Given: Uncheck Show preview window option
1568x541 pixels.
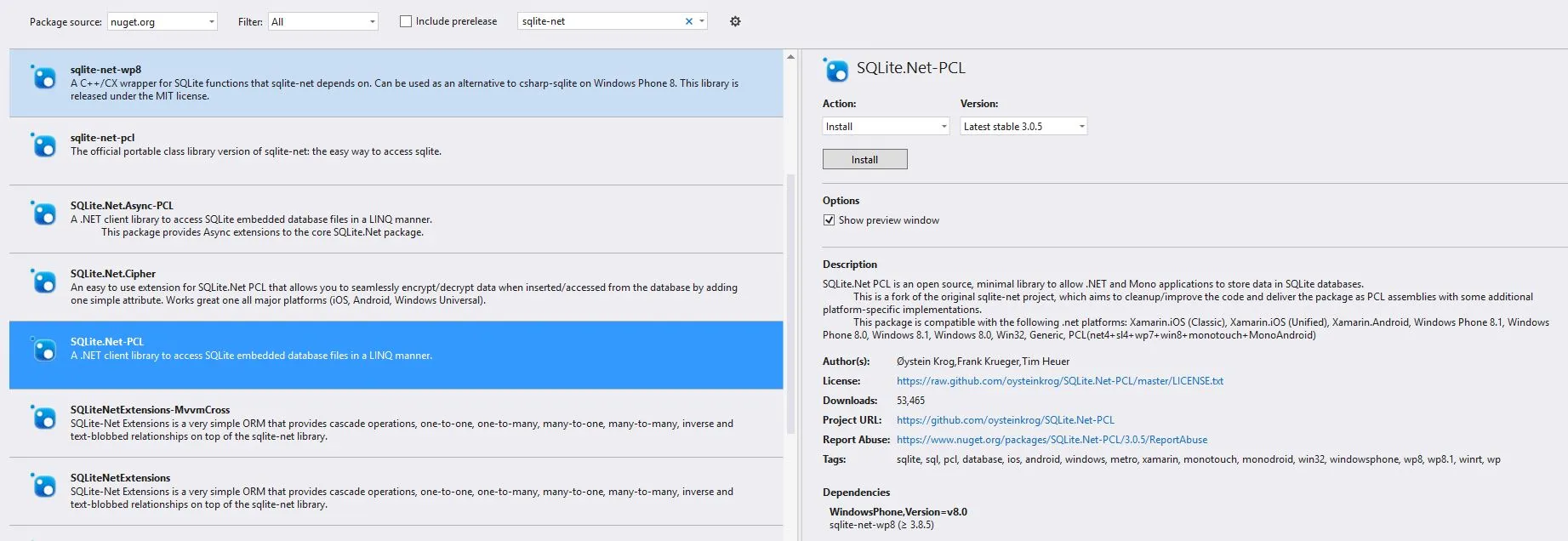Looking at the screenshot, I should click(829, 220).
